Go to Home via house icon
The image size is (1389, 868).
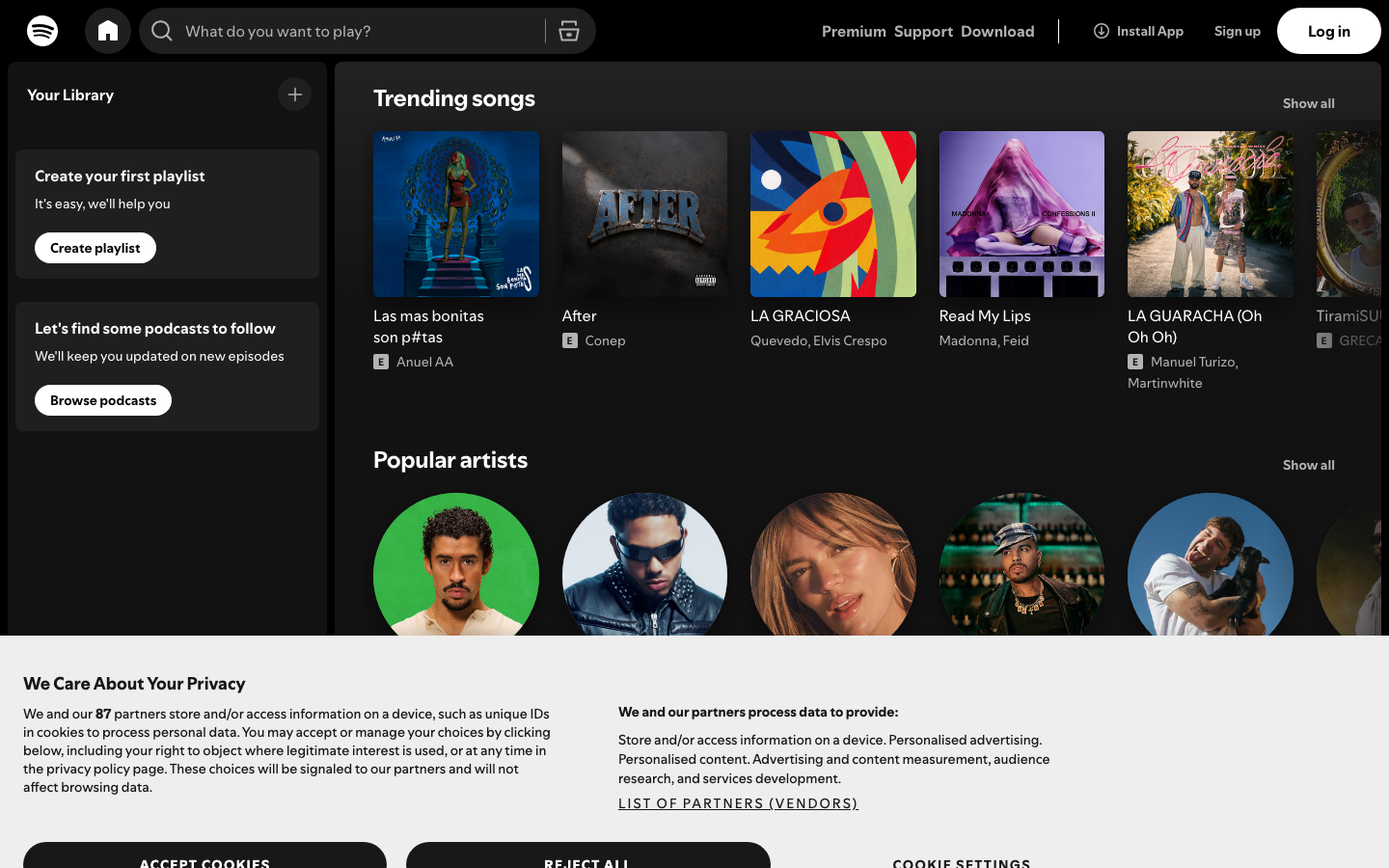pos(108,31)
